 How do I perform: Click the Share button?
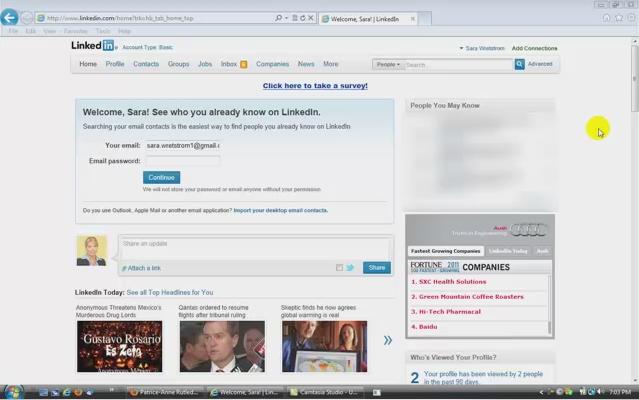point(377,268)
